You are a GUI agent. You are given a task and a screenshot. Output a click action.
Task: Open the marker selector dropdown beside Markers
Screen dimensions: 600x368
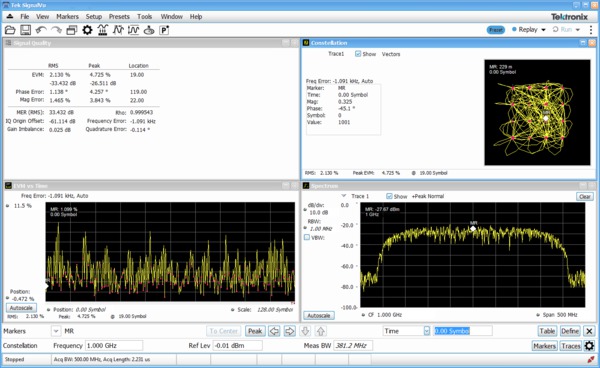tap(56, 331)
